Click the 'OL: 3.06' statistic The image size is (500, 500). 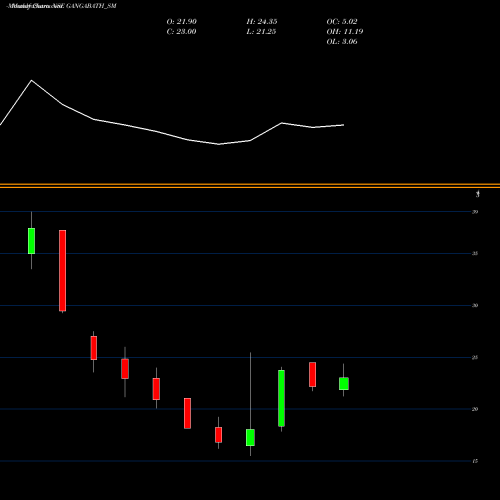(342, 41)
